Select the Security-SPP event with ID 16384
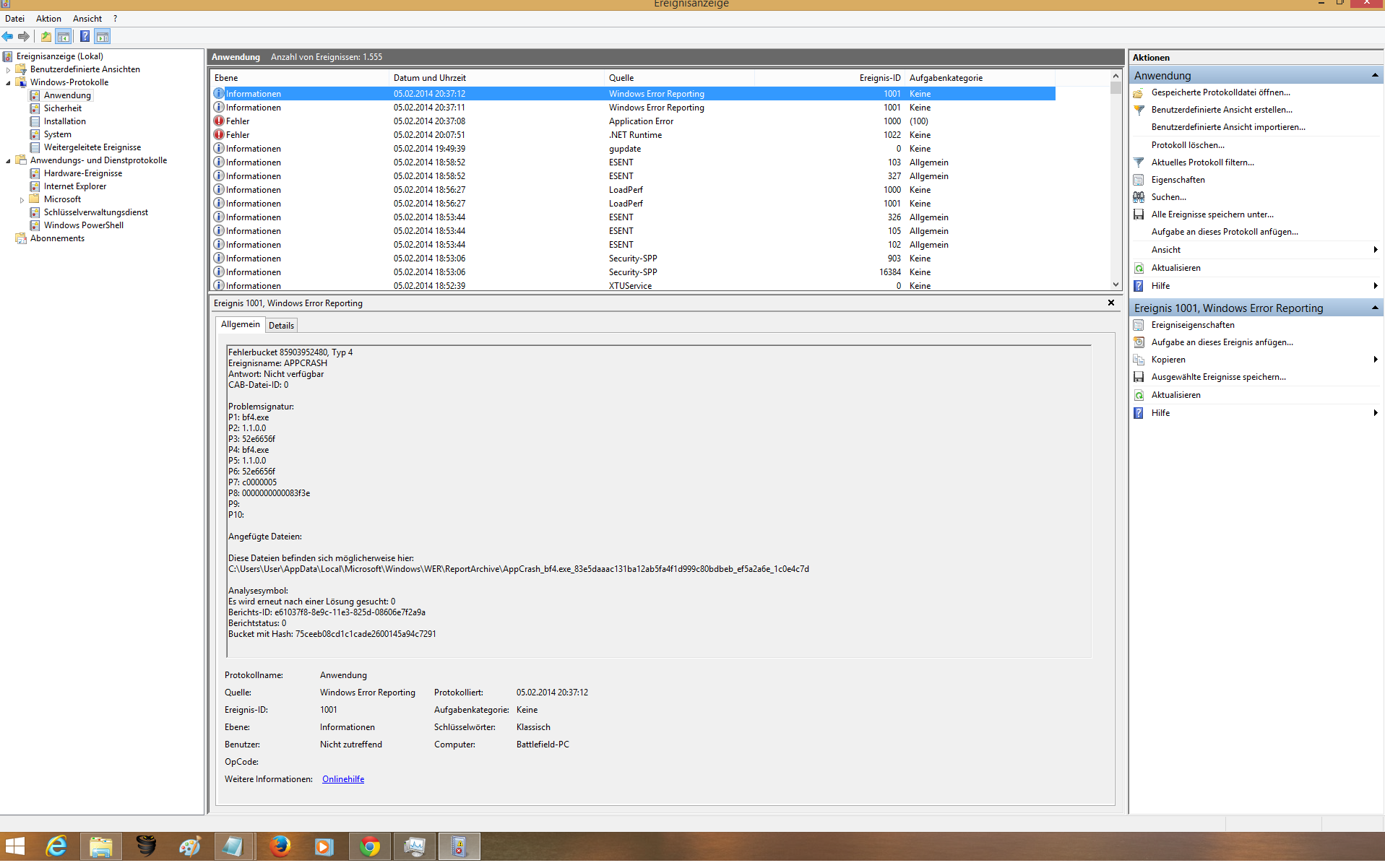 pyautogui.click(x=633, y=272)
